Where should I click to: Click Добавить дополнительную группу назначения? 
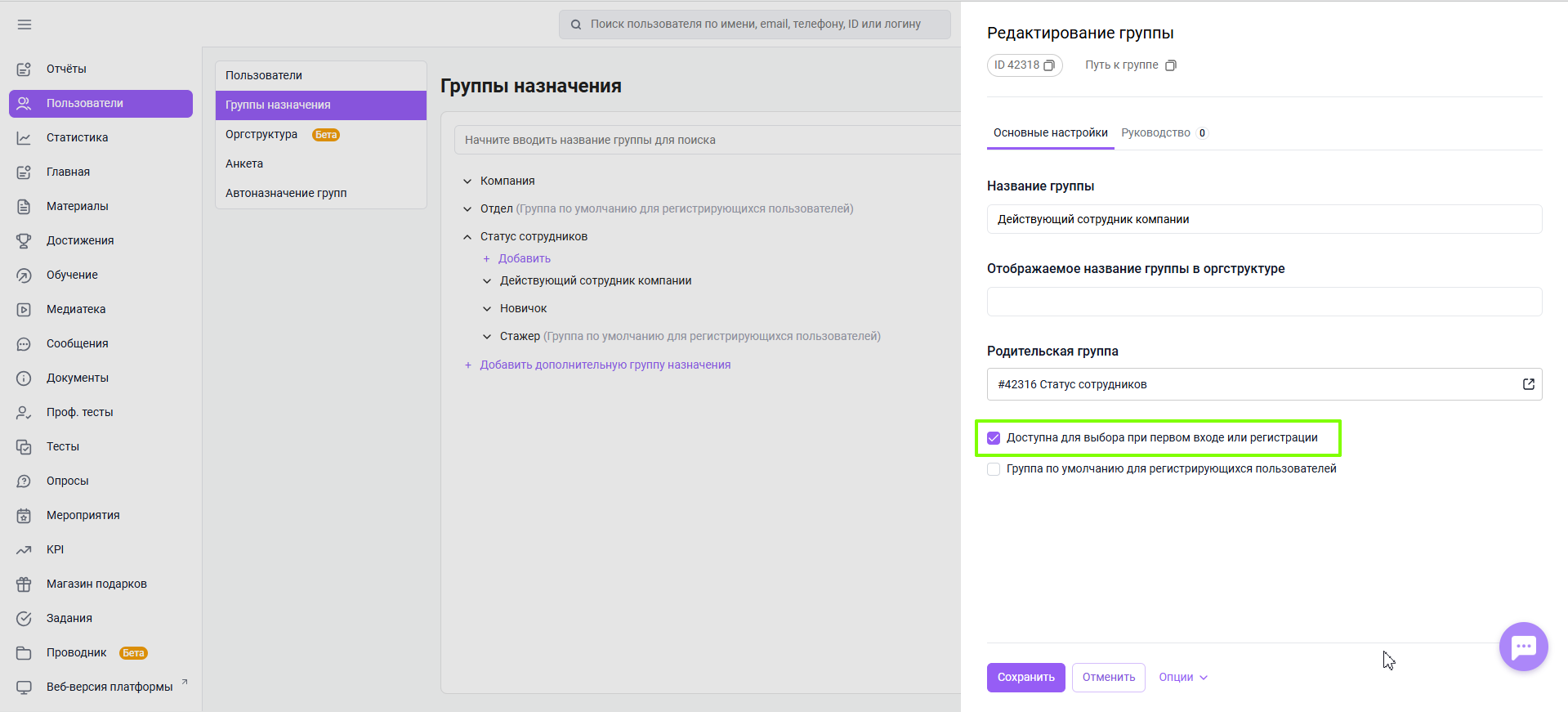click(597, 365)
